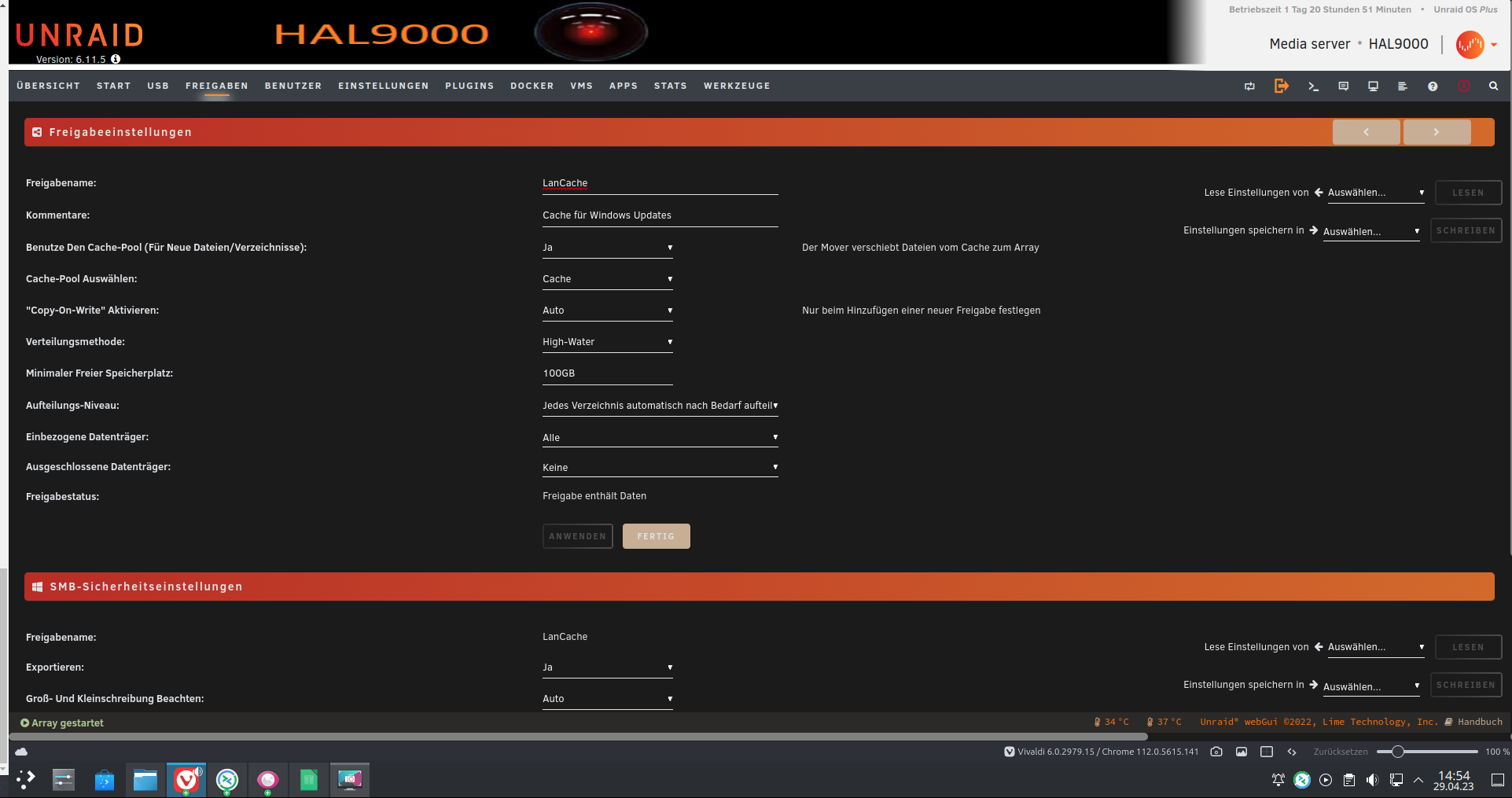This screenshot has width=1512, height=798.
Task: Click the system info monitor icon
Action: click(x=1373, y=86)
